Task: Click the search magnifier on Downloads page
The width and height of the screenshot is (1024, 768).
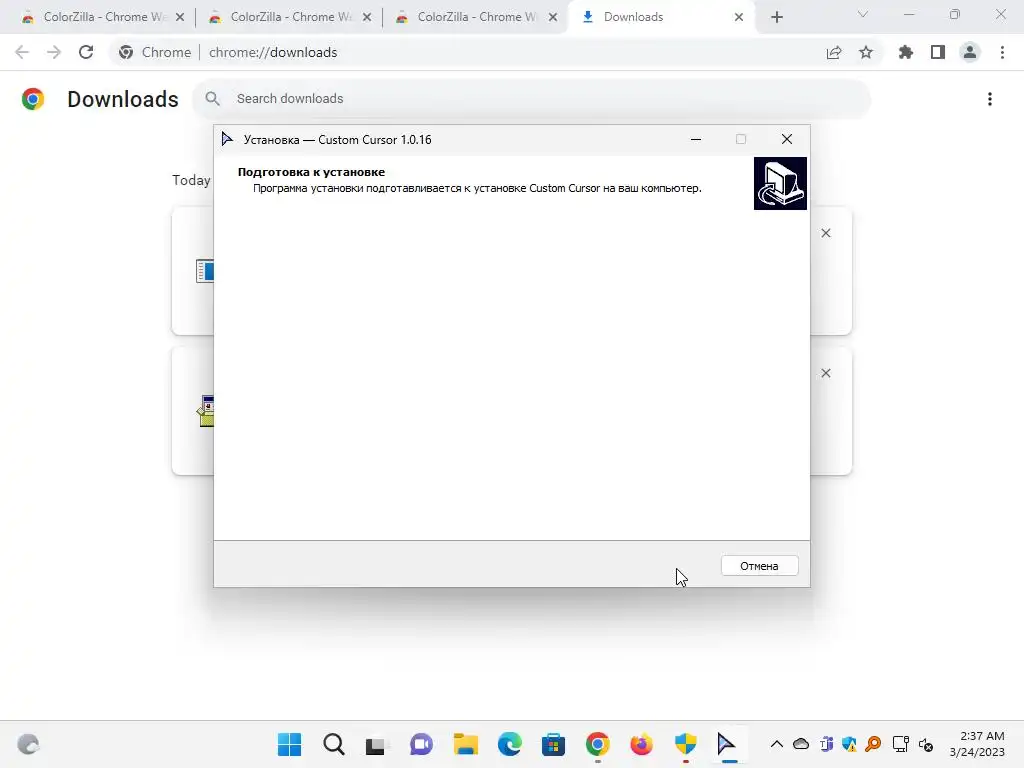Action: [x=212, y=99]
